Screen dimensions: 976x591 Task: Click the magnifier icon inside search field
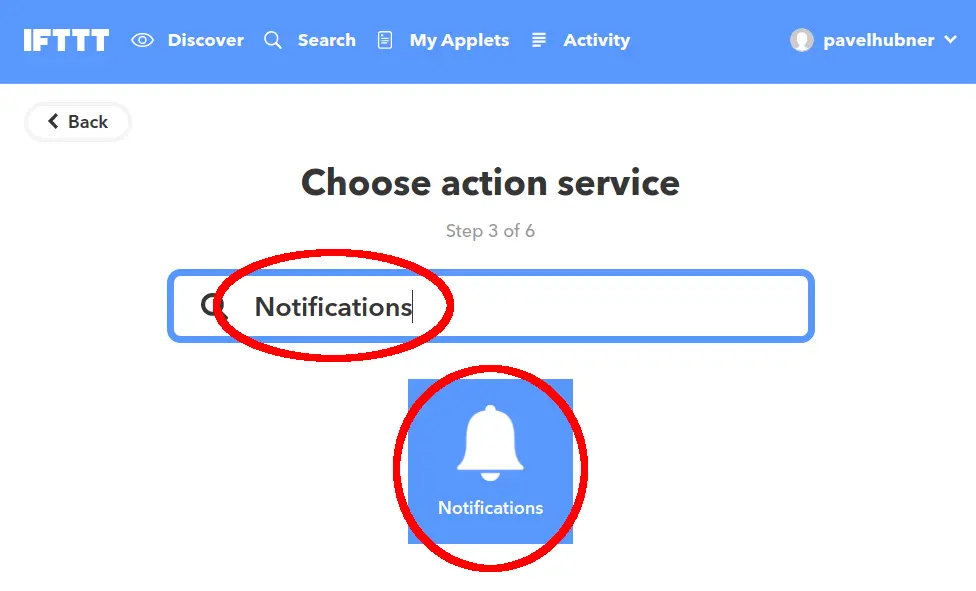pos(212,306)
